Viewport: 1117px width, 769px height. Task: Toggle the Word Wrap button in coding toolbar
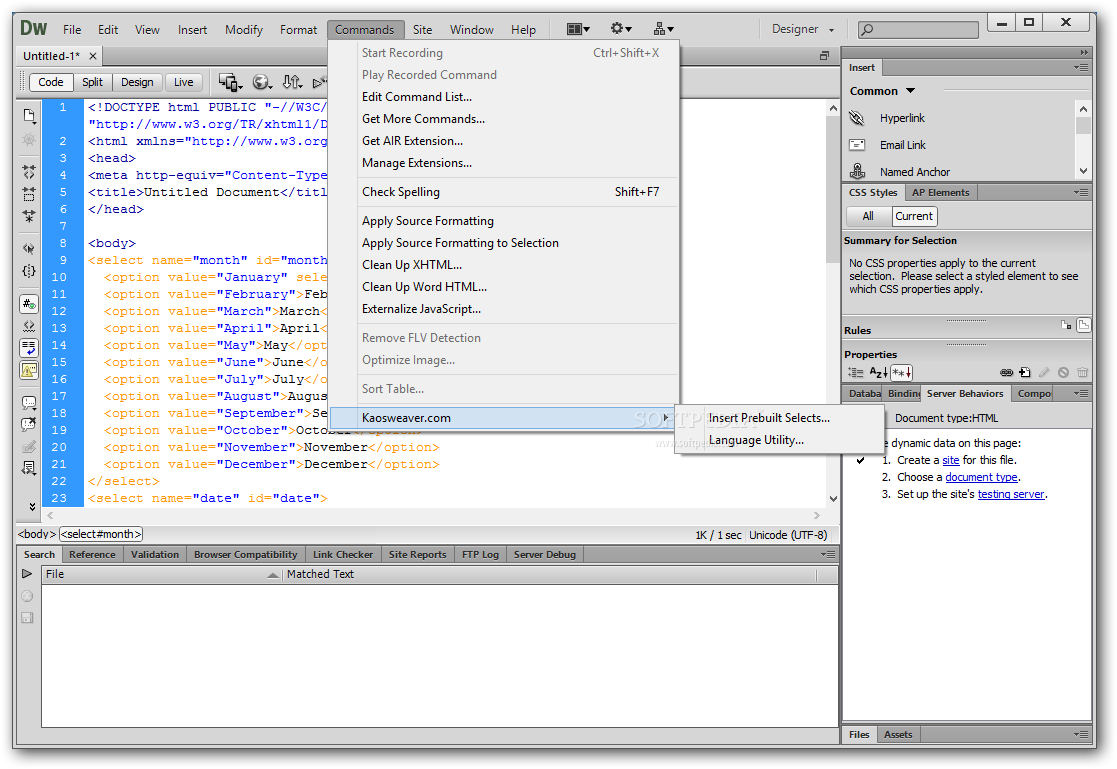[29, 348]
